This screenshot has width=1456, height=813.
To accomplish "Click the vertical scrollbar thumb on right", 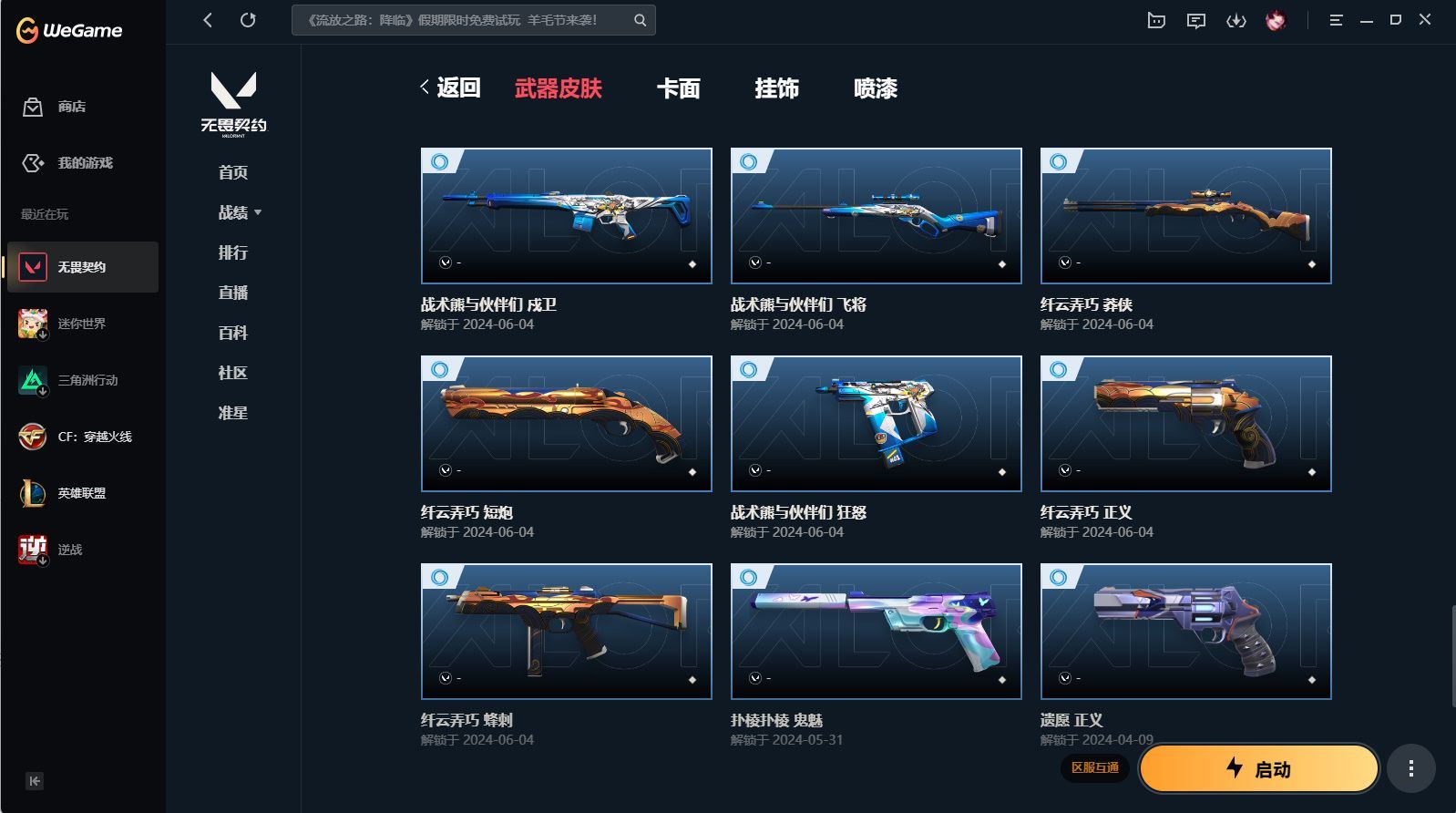I will [1452, 654].
